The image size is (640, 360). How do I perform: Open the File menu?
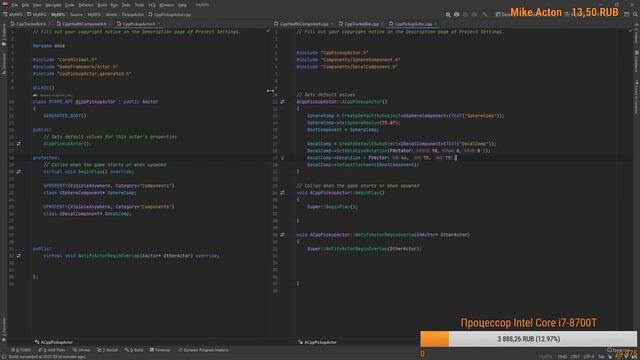click(15, 5)
